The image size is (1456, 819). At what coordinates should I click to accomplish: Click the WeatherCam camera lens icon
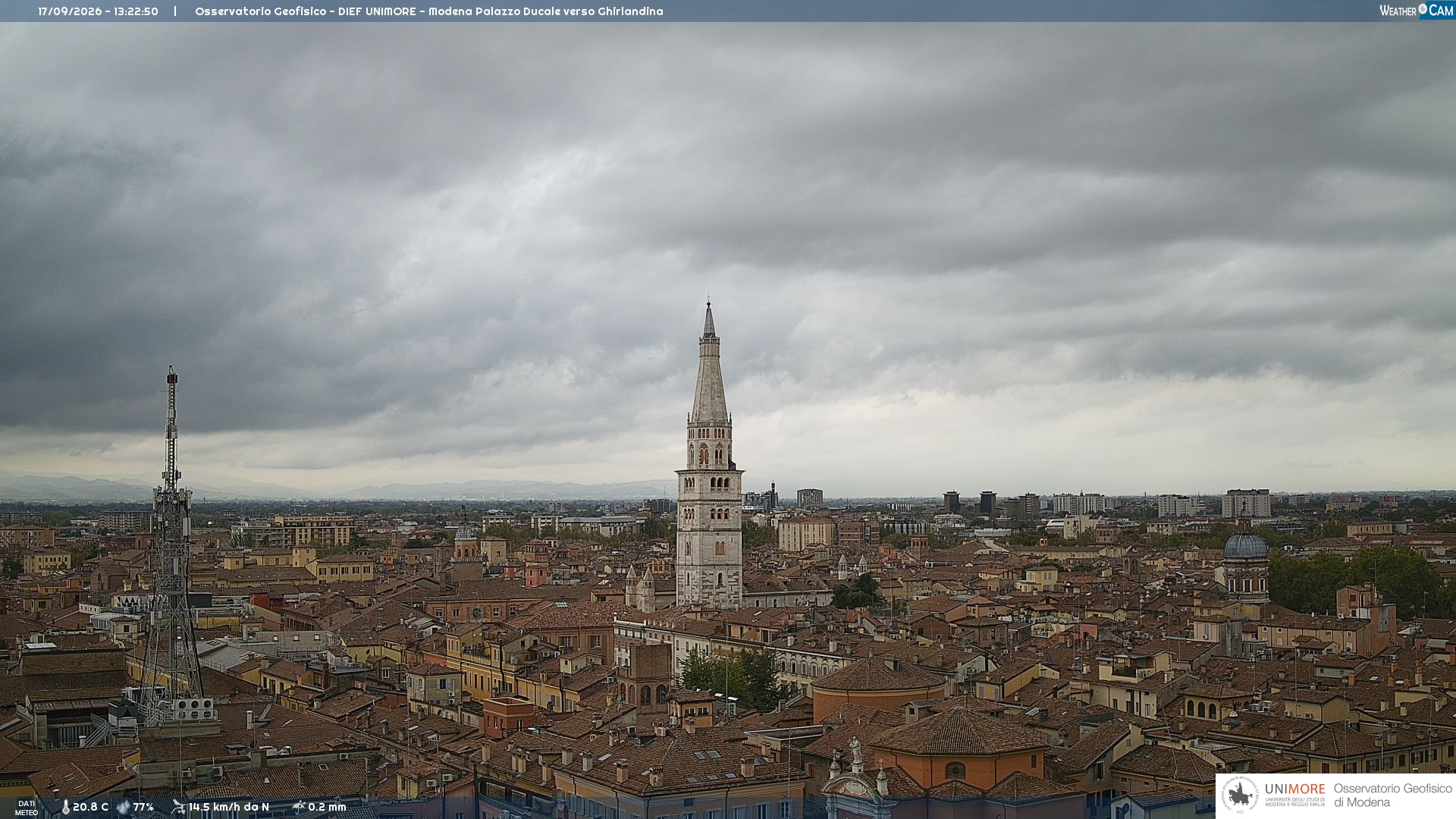(x=1423, y=9)
